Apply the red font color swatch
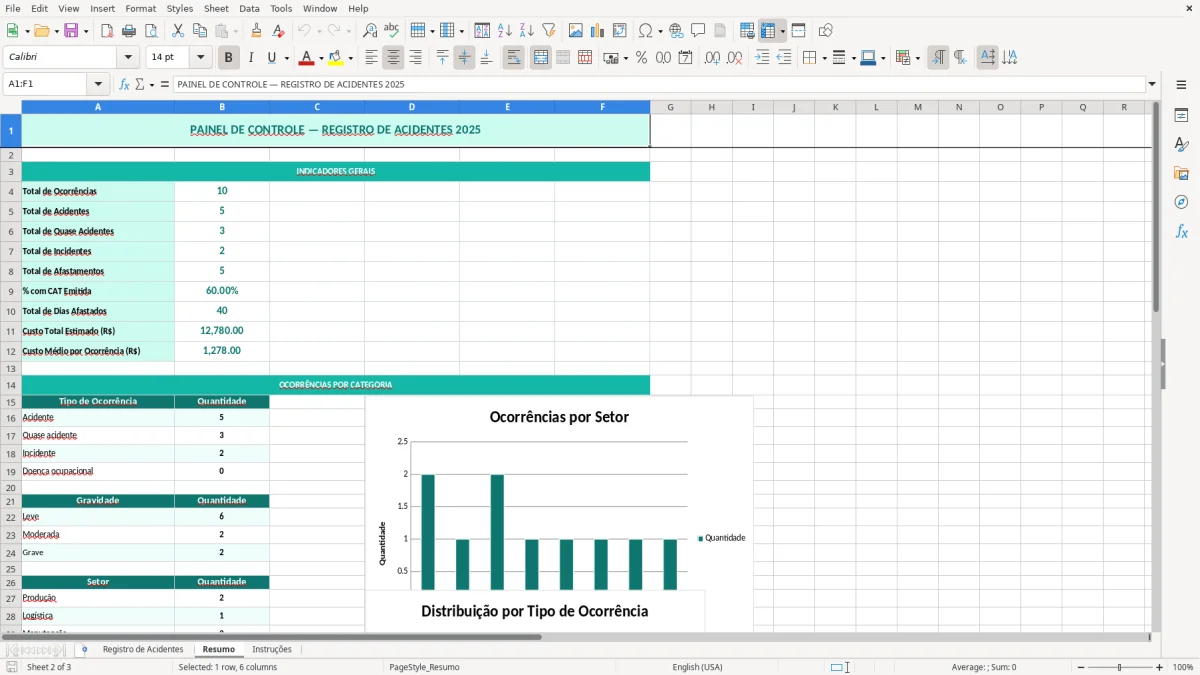Viewport: 1200px width, 675px height. pos(306,58)
